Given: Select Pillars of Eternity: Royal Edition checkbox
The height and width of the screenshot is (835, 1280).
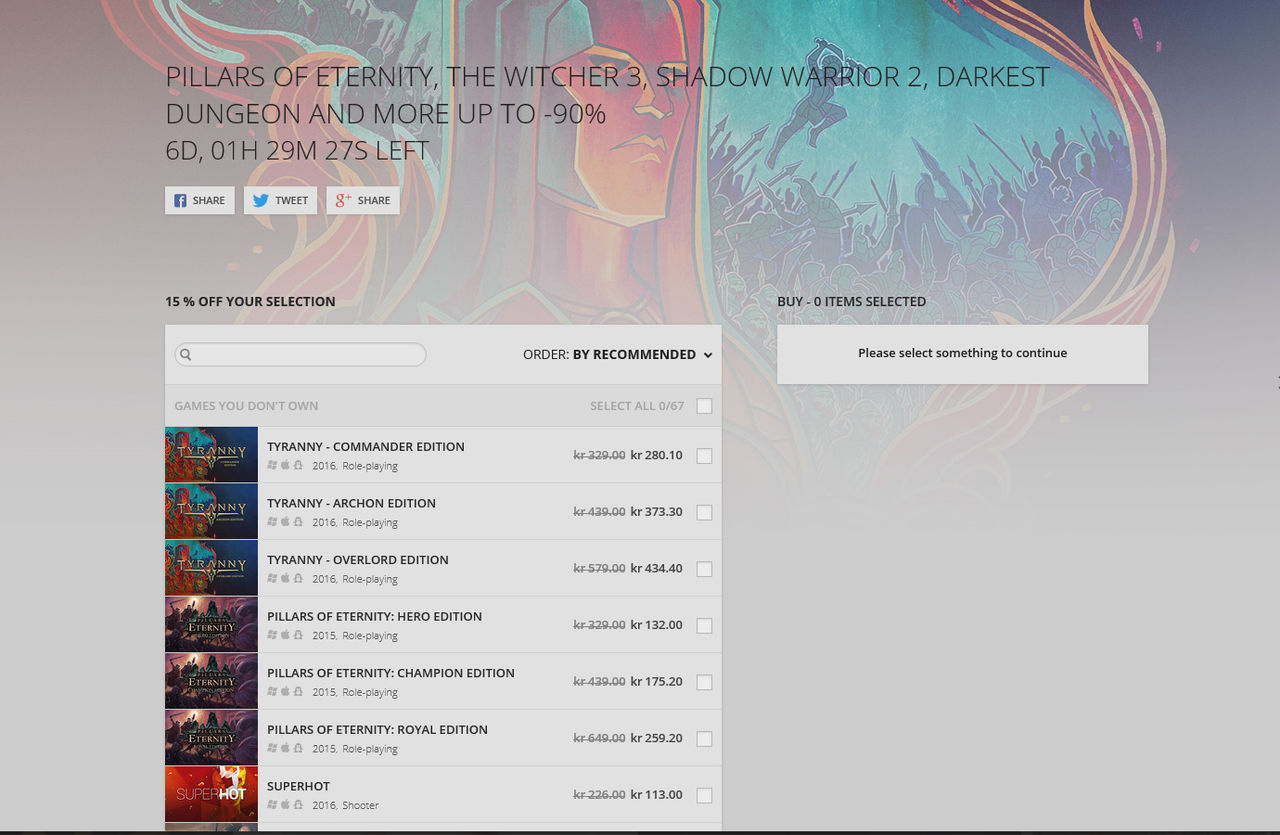Looking at the screenshot, I should click(704, 739).
